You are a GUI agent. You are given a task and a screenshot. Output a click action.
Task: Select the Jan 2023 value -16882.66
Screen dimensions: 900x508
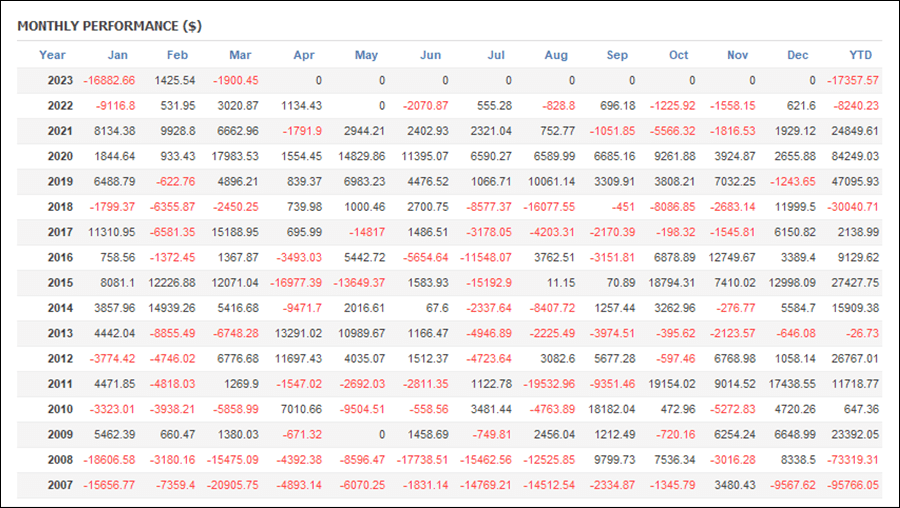click(x=109, y=80)
